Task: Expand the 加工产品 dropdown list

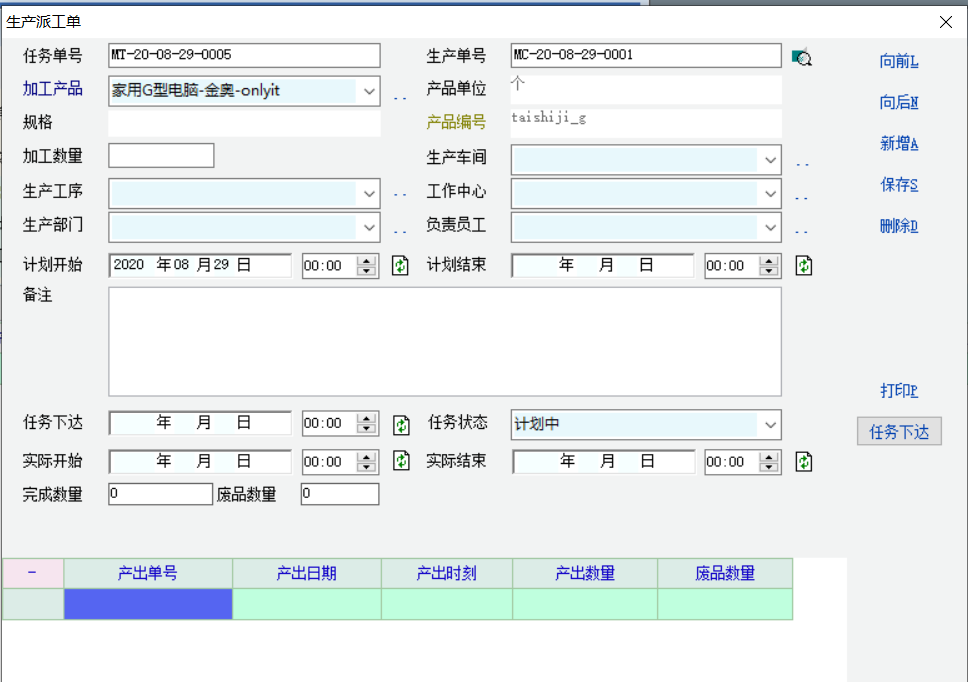Action: tap(369, 91)
